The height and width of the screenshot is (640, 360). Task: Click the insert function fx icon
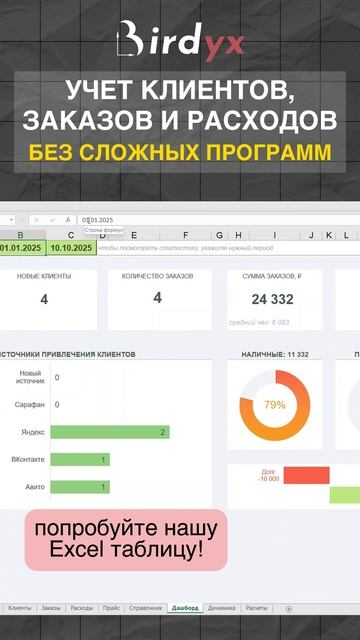(68, 220)
